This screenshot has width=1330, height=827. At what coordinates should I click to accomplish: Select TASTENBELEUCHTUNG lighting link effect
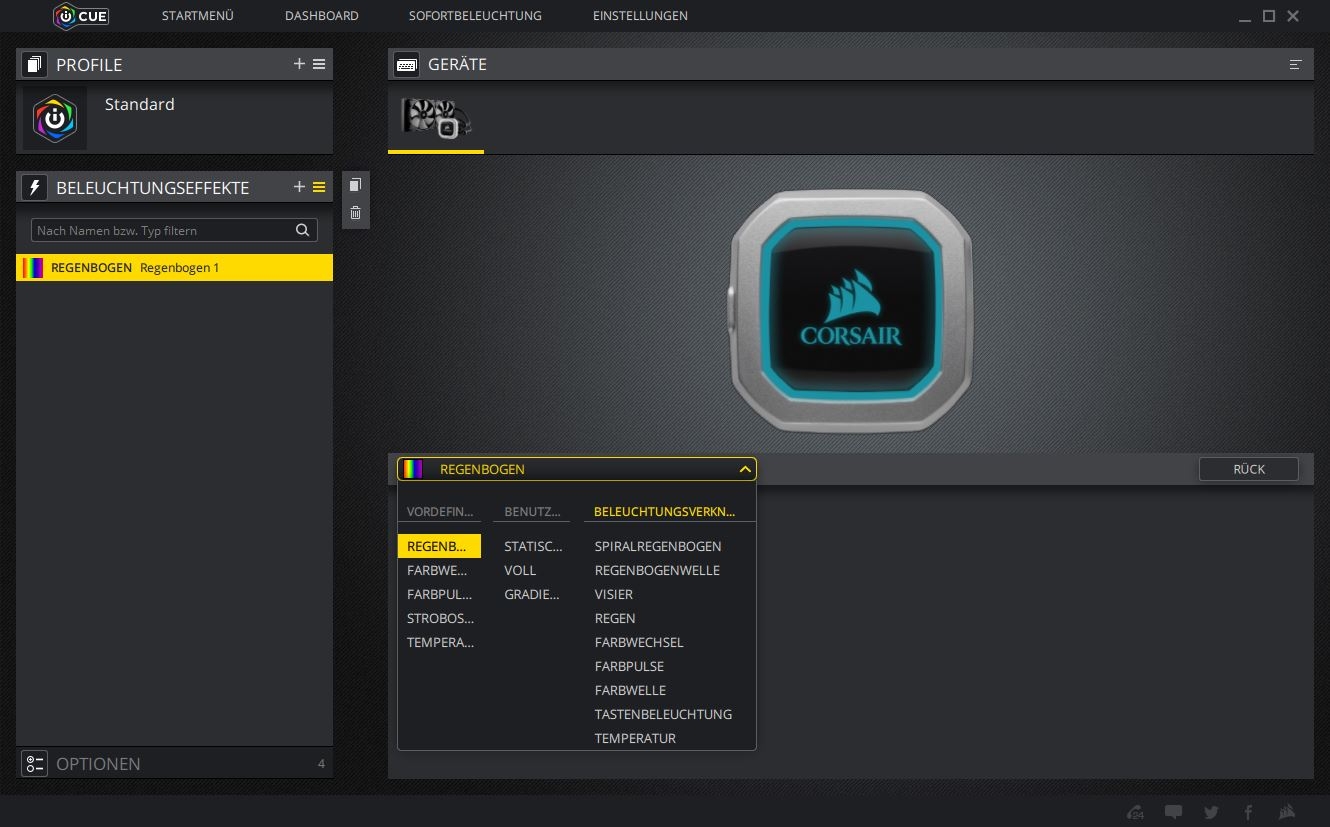663,714
